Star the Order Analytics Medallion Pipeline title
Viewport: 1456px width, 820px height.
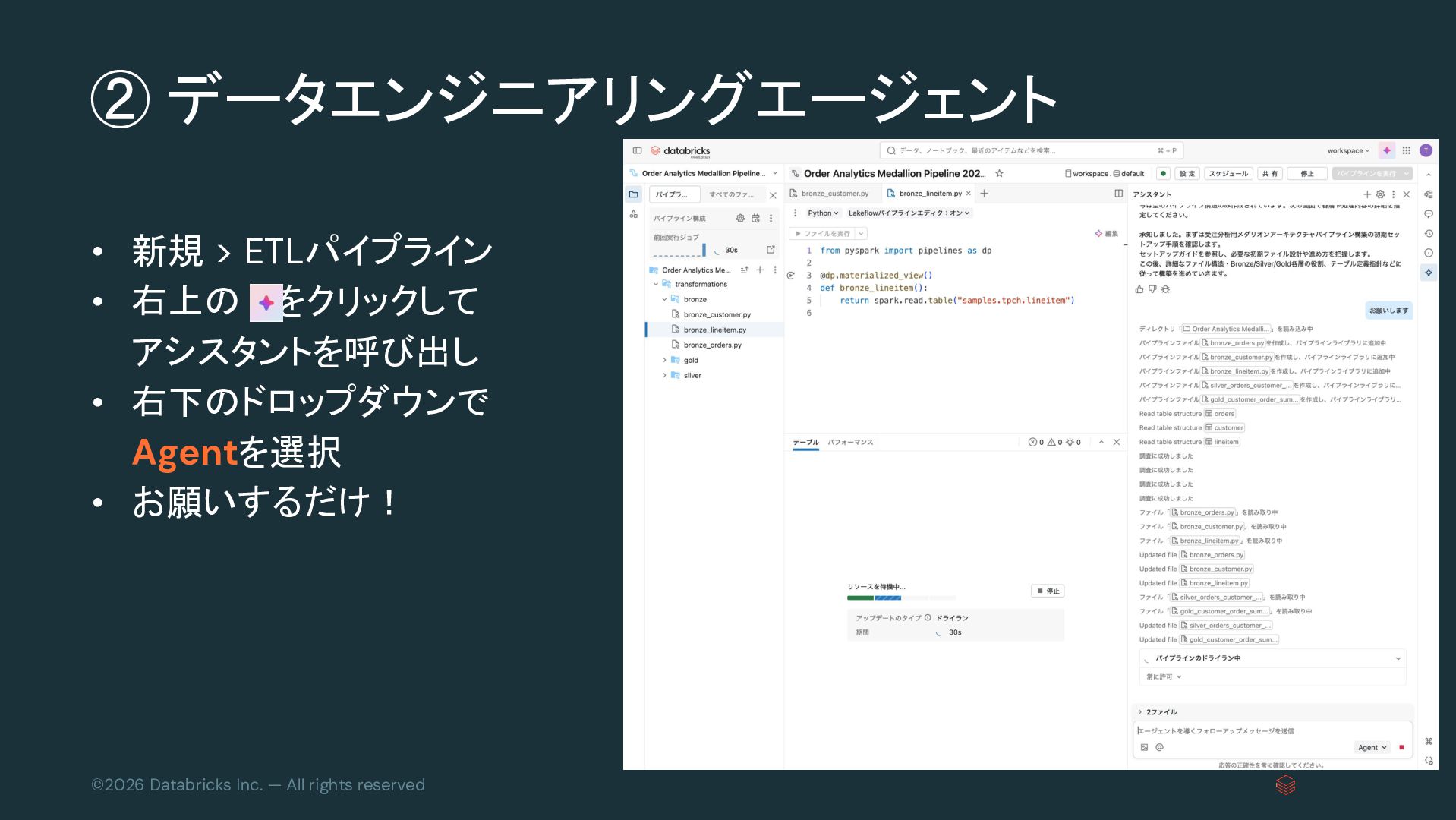tap(999, 173)
